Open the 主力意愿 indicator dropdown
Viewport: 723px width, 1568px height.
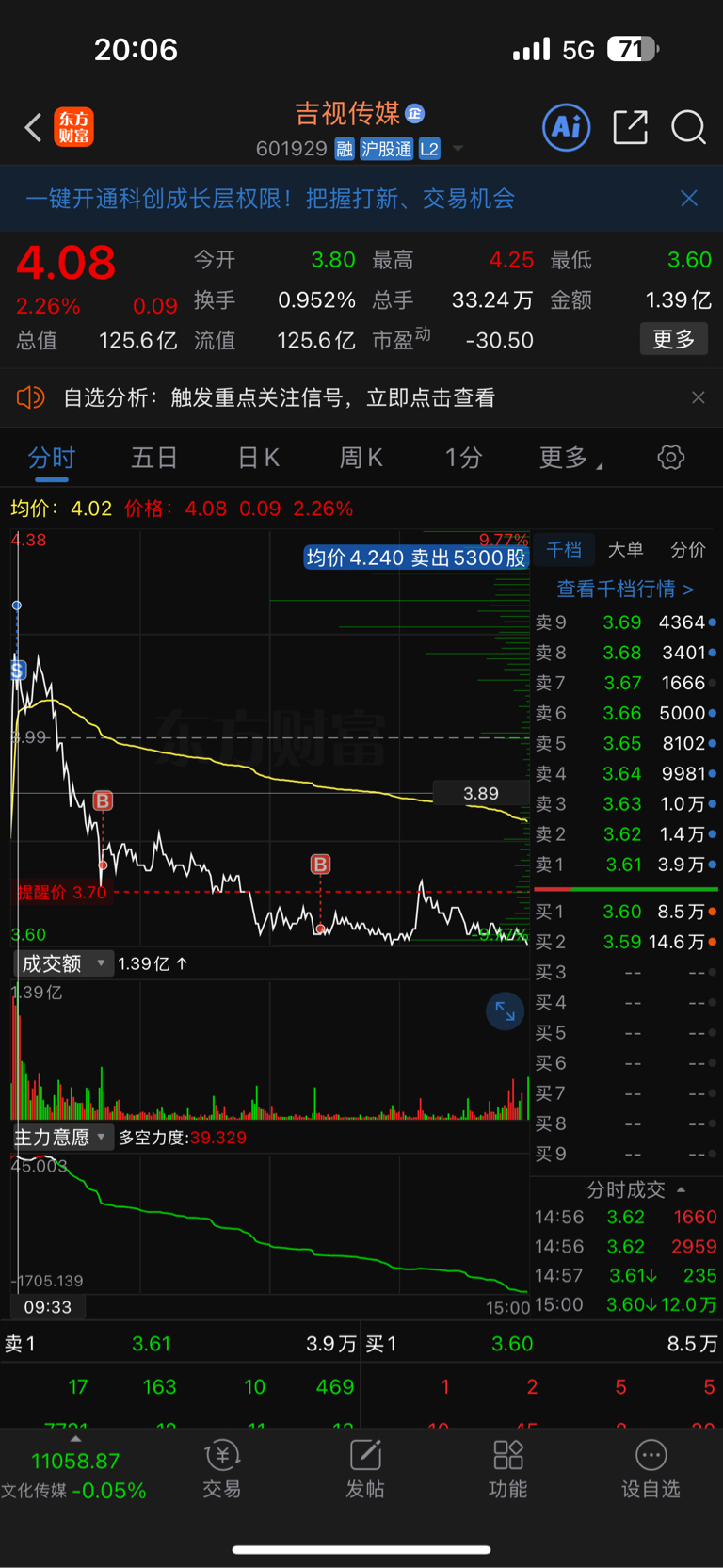click(x=64, y=1137)
